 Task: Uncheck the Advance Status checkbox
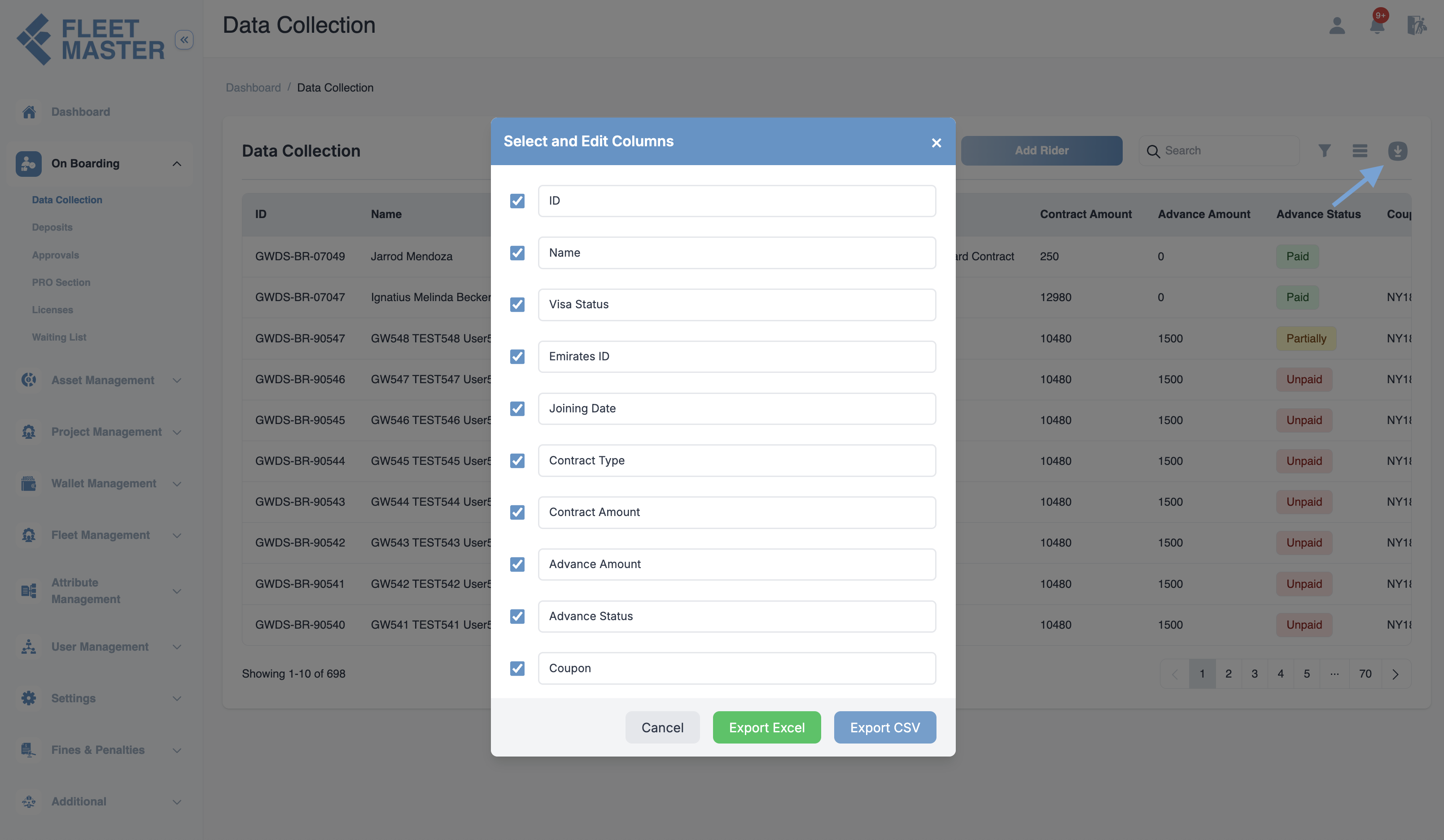tap(517, 617)
